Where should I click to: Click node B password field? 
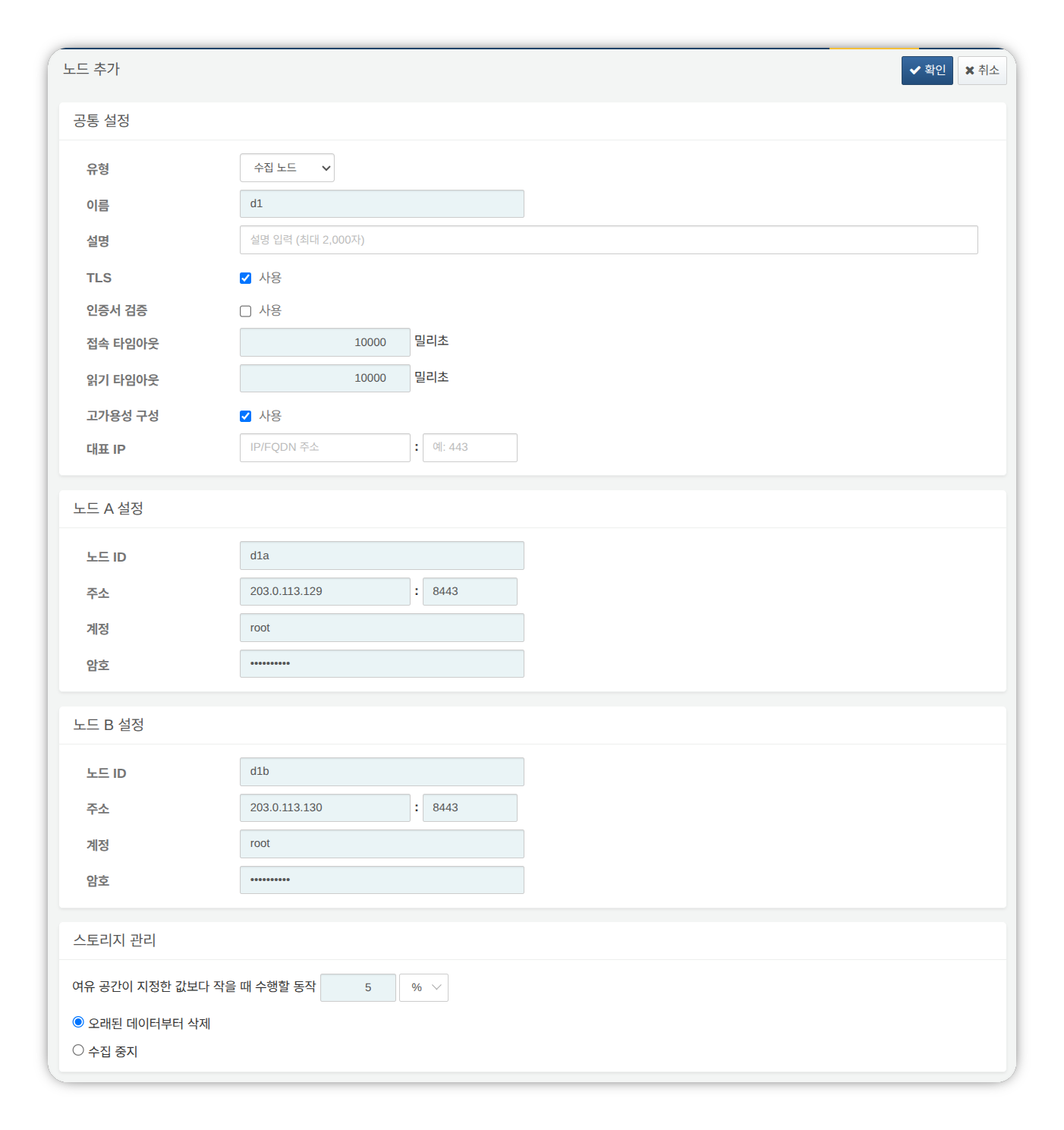382,880
